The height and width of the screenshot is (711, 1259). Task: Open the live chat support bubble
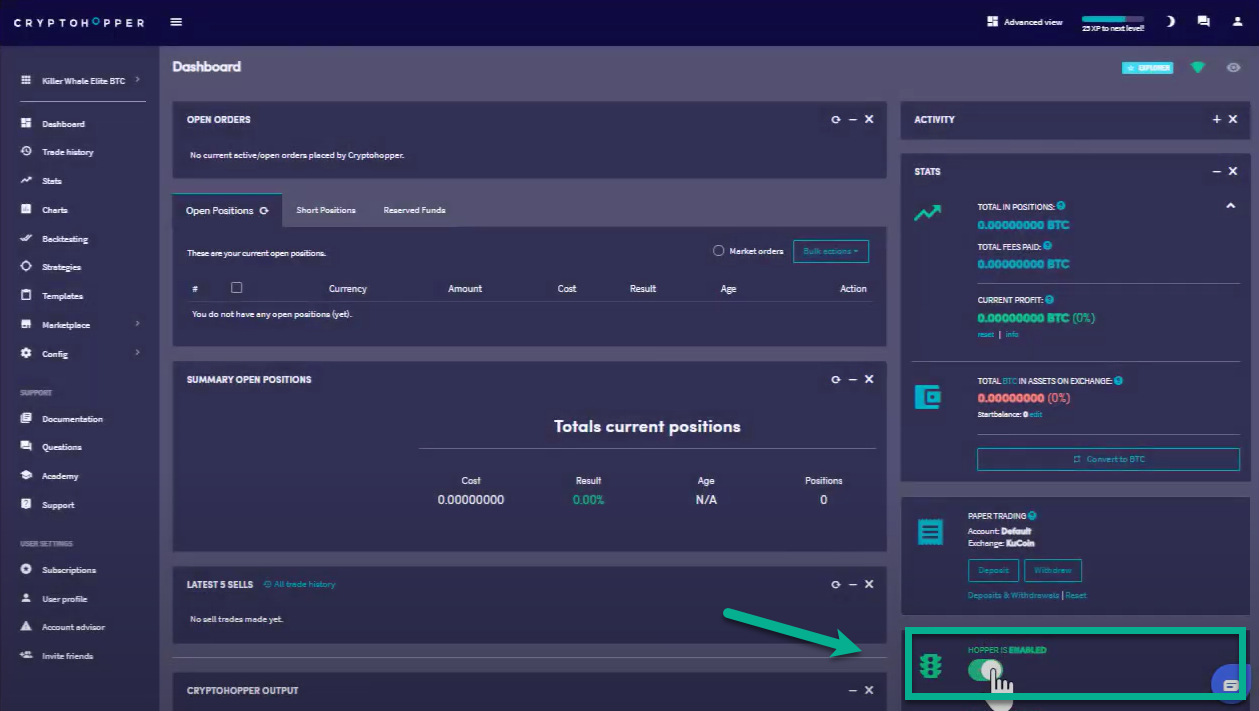coord(1230,685)
